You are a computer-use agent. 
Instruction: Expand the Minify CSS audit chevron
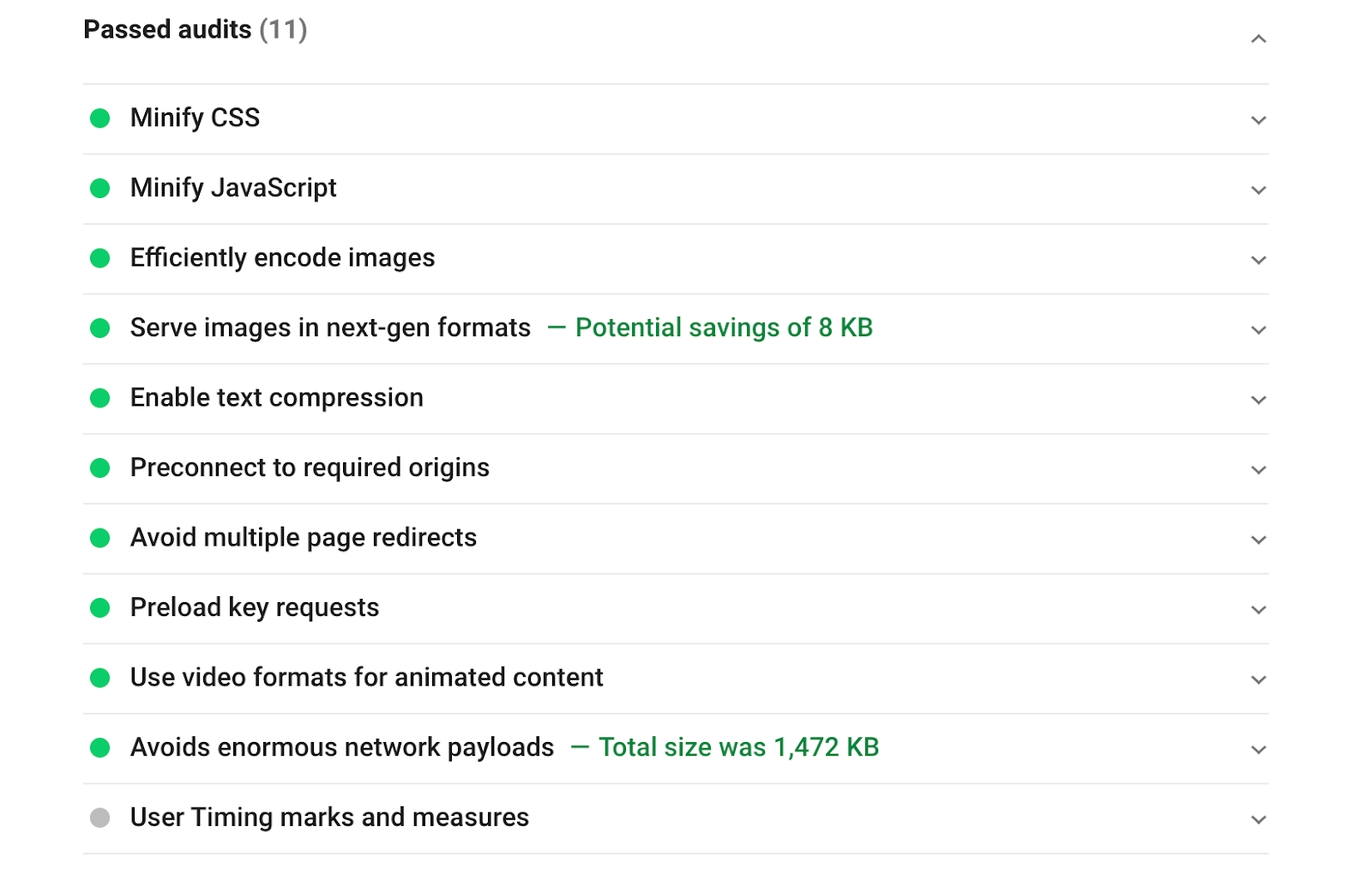[1258, 120]
